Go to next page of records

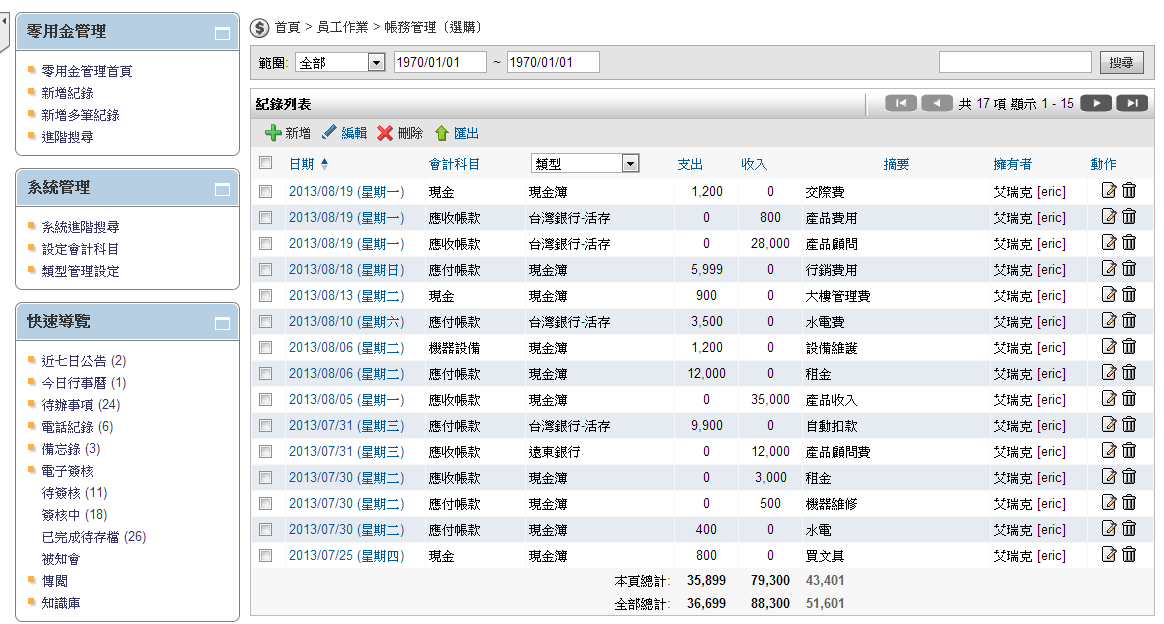1096,103
